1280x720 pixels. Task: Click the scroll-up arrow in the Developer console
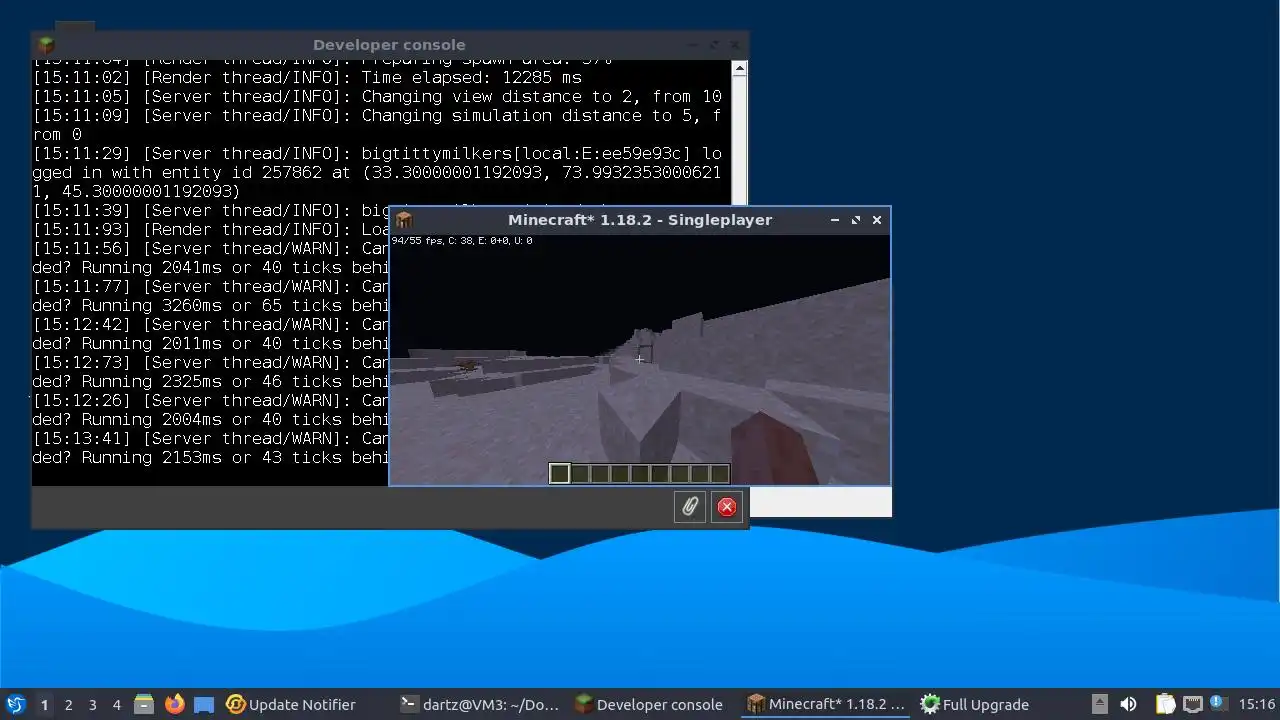[739, 69]
